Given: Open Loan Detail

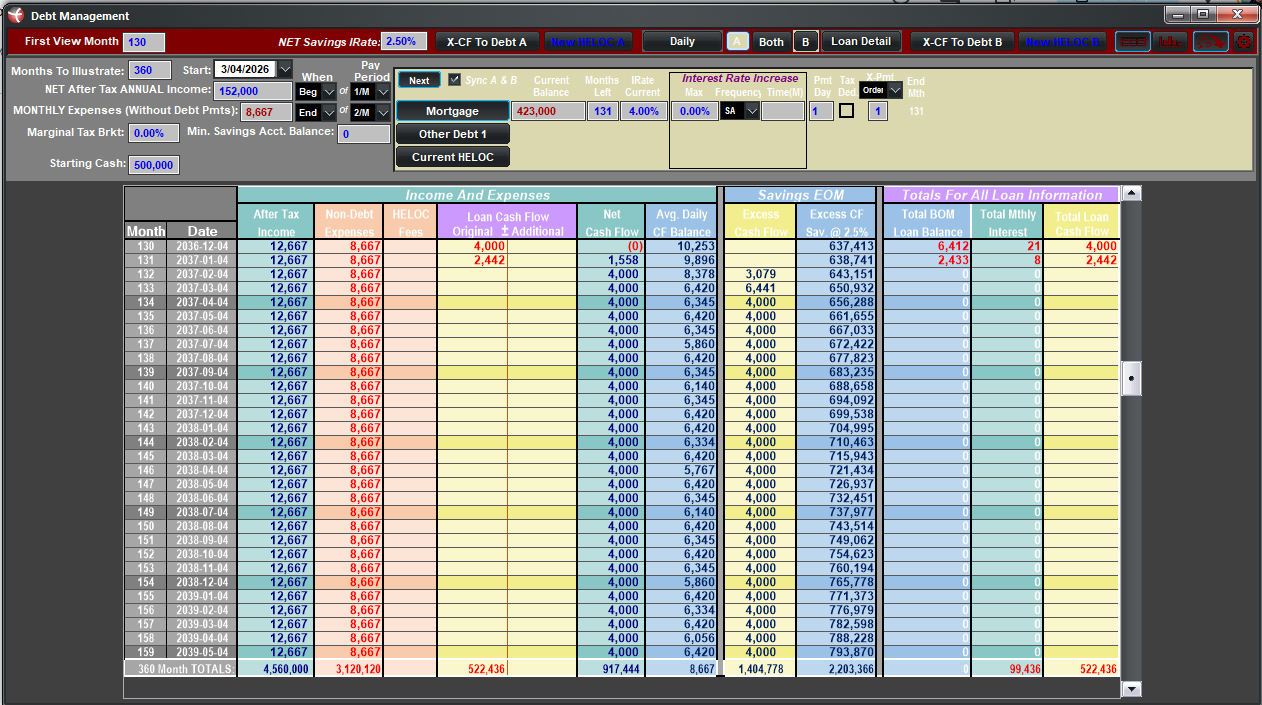Looking at the screenshot, I should coord(861,41).
